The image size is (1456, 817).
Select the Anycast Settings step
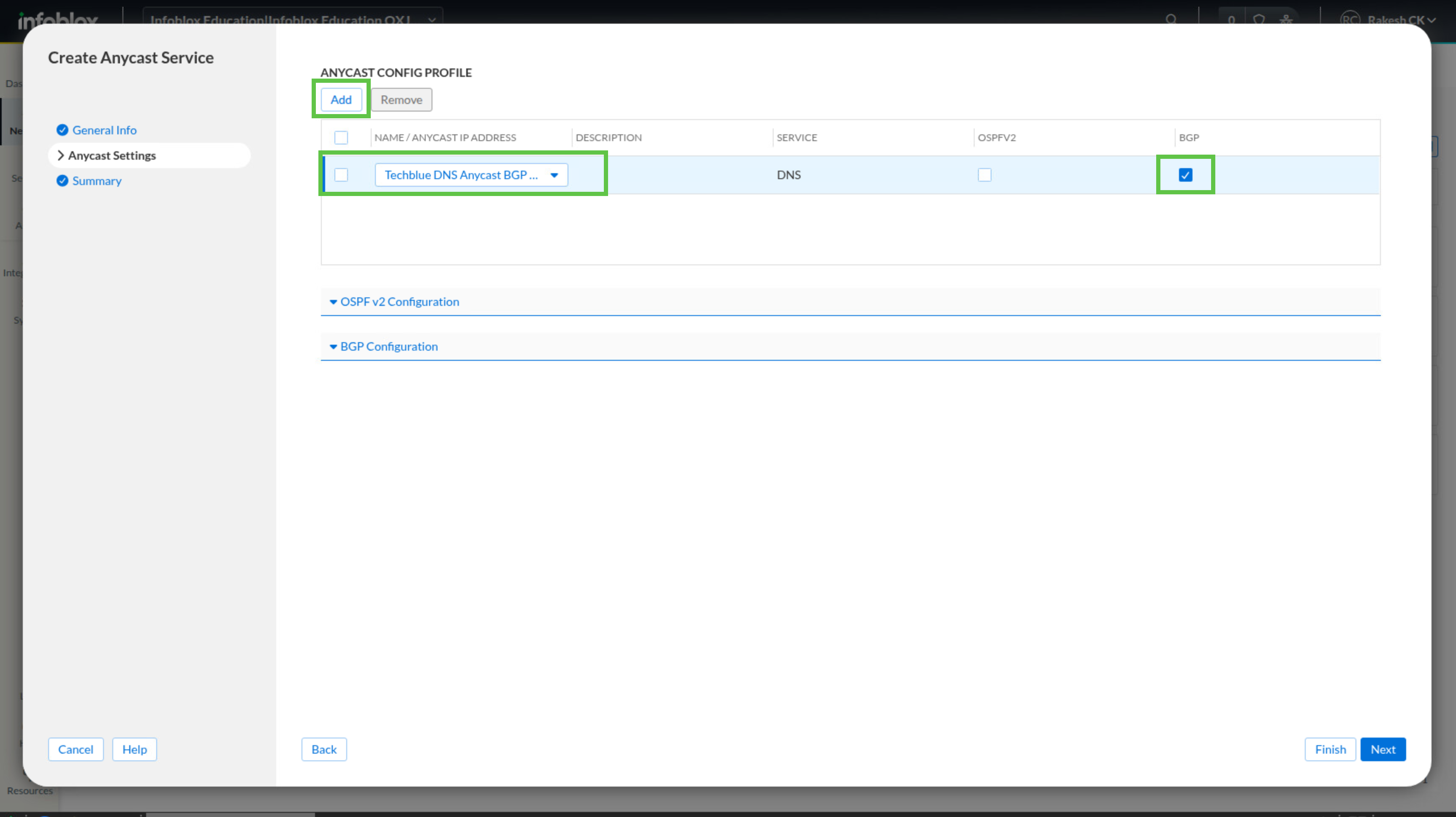(x=149, y=155)
